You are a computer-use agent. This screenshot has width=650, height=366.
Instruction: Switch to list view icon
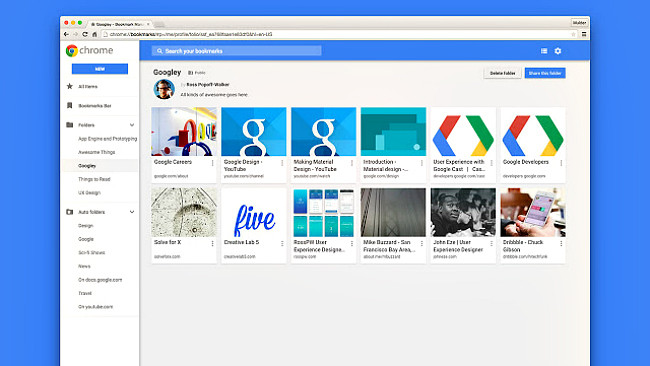(x=544, y=51)
